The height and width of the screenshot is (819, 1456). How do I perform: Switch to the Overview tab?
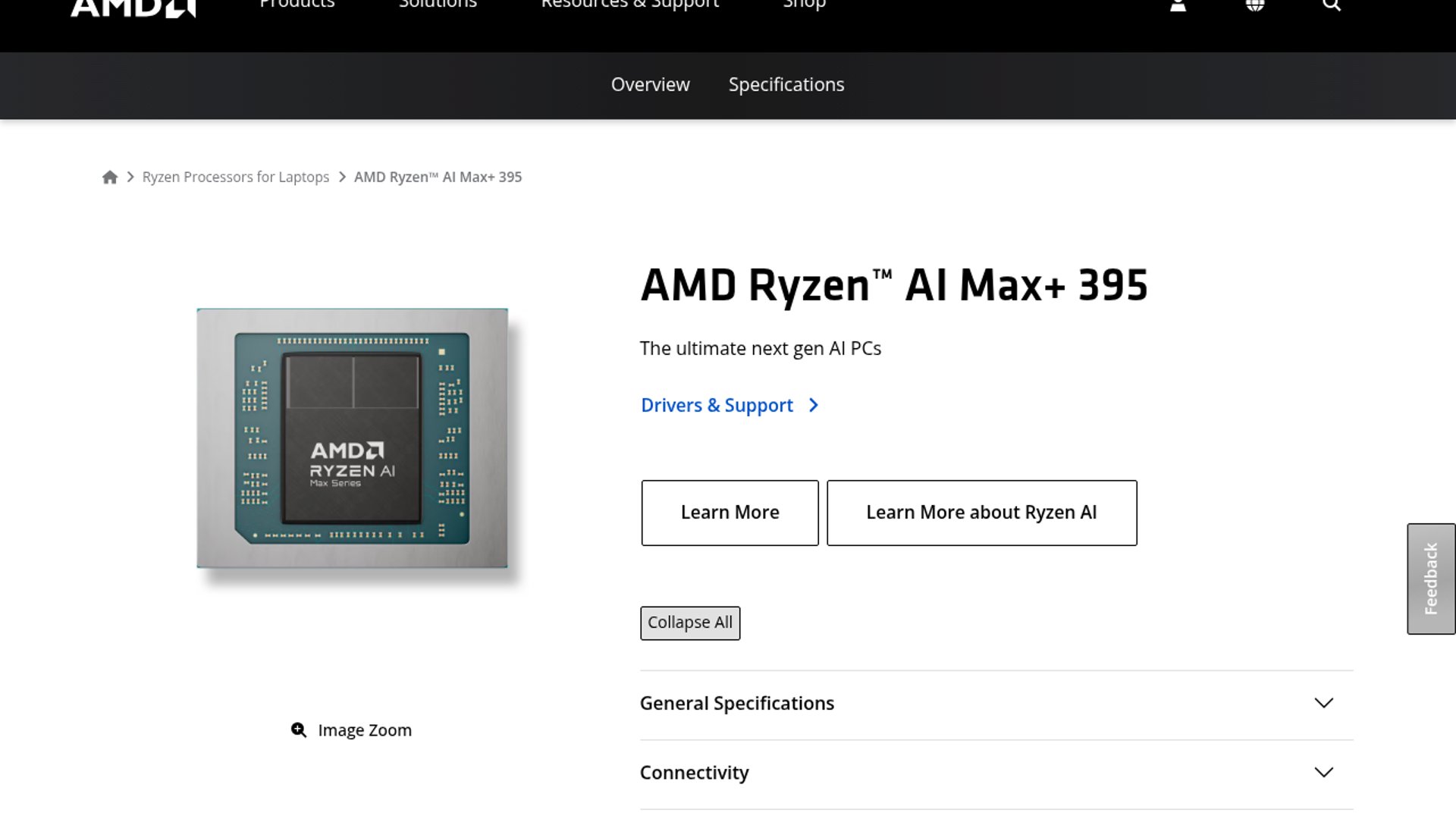pos(650,85)
